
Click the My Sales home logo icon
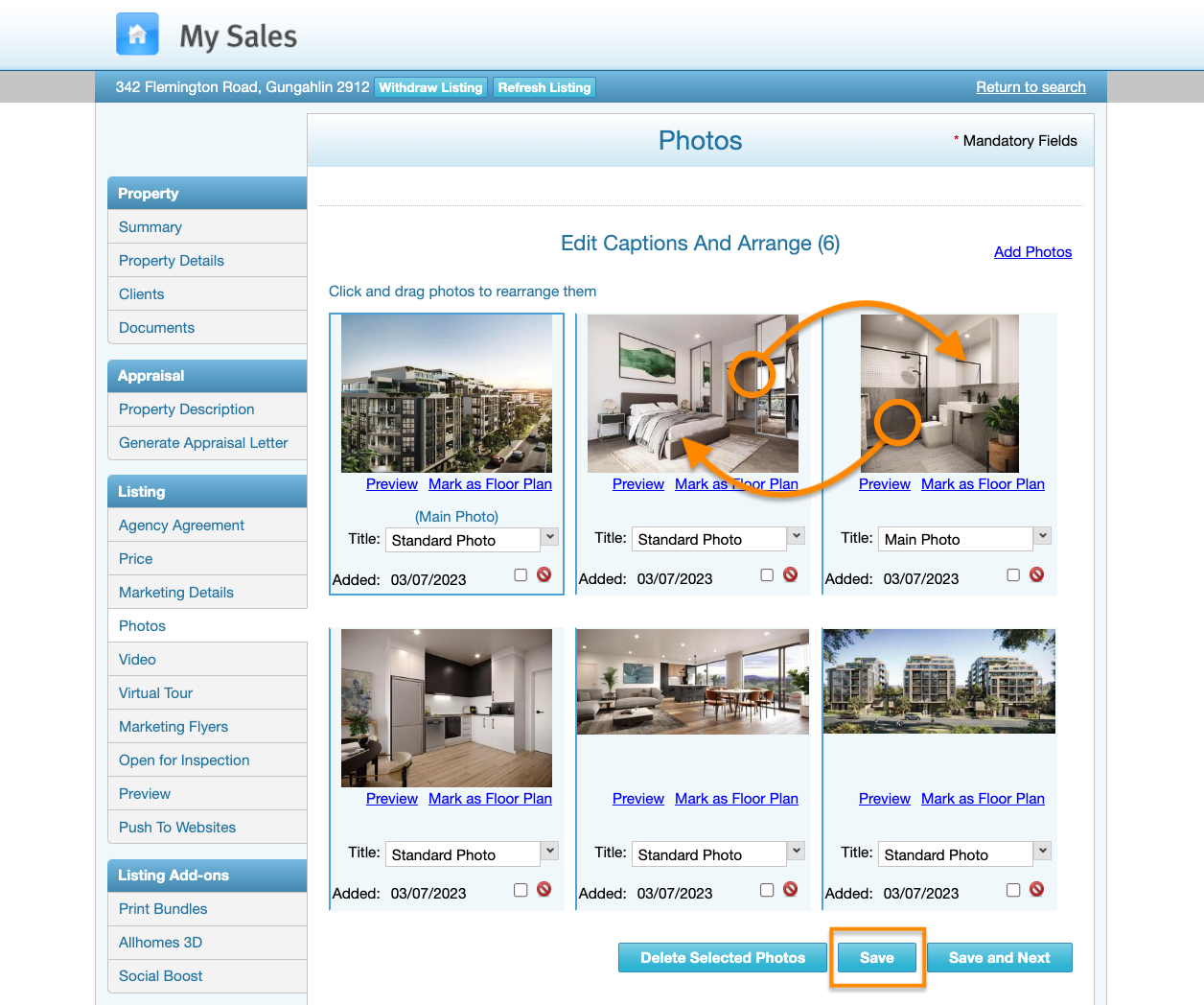tap(137, 35)
